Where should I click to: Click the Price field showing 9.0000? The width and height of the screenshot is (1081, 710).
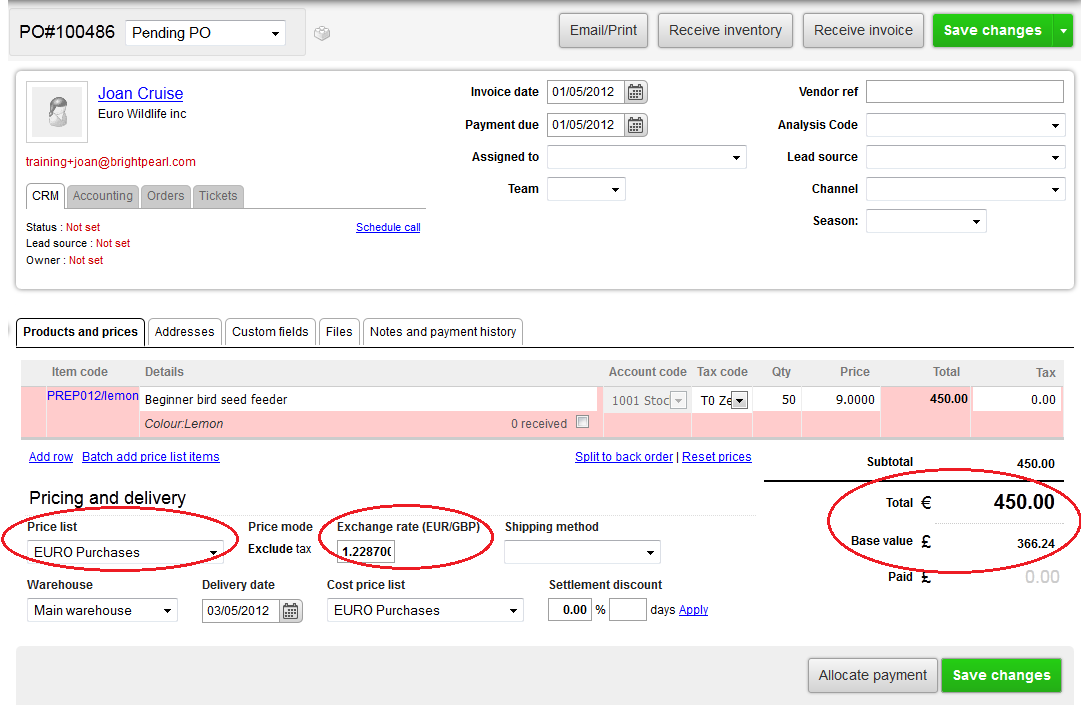[841, 400]
